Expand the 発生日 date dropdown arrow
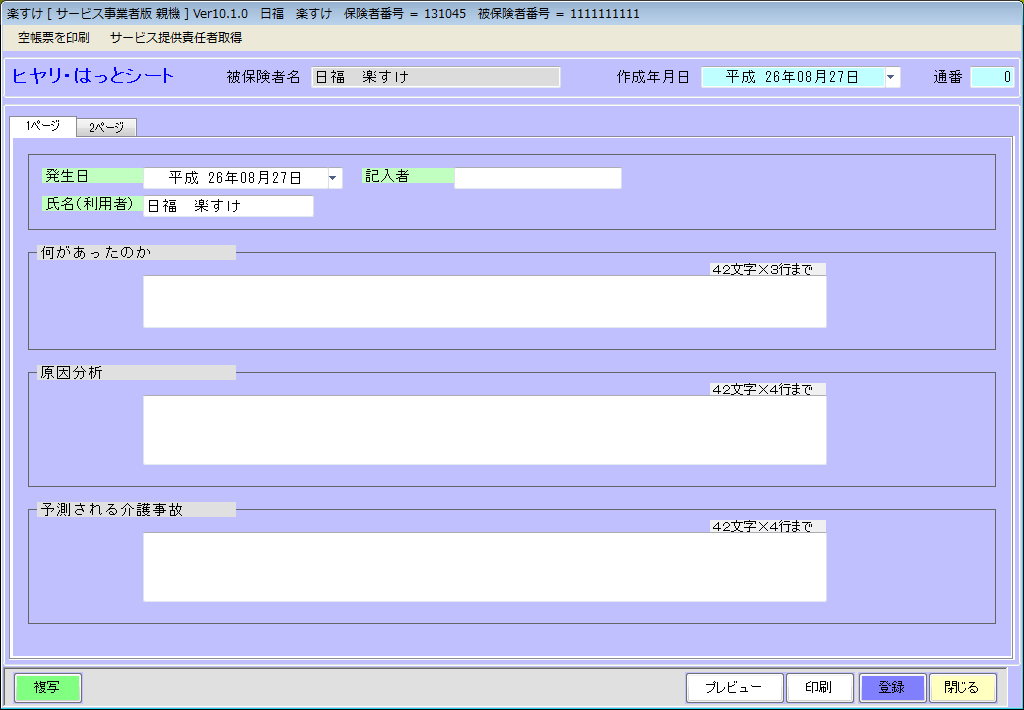The image size is (1024, 710). pos(333,178)
